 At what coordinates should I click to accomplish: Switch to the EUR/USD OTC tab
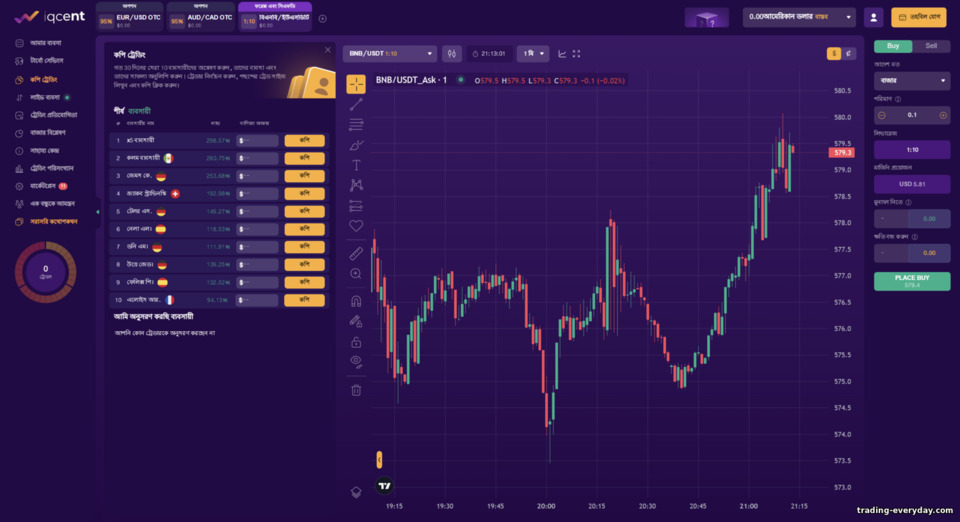[x=131, y=20]
